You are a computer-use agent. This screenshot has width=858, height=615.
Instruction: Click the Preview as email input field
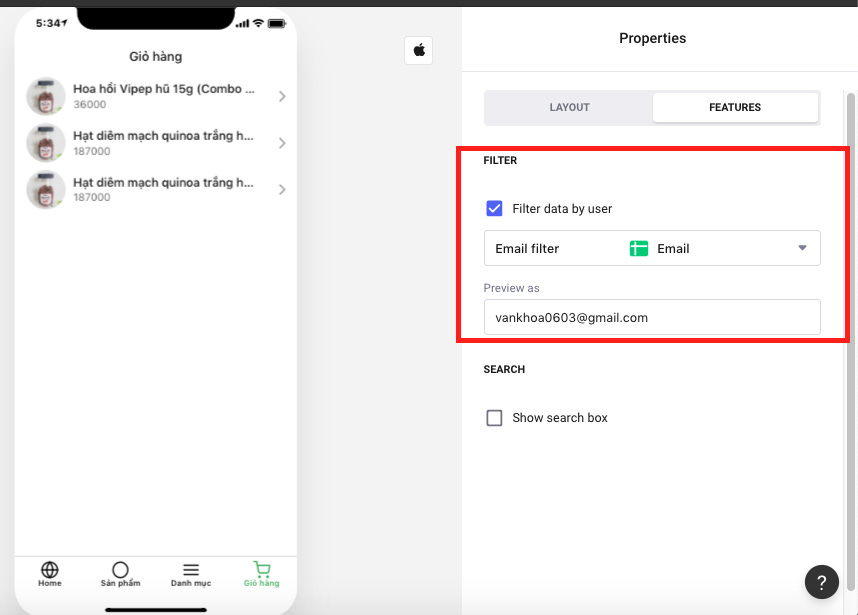652,317
